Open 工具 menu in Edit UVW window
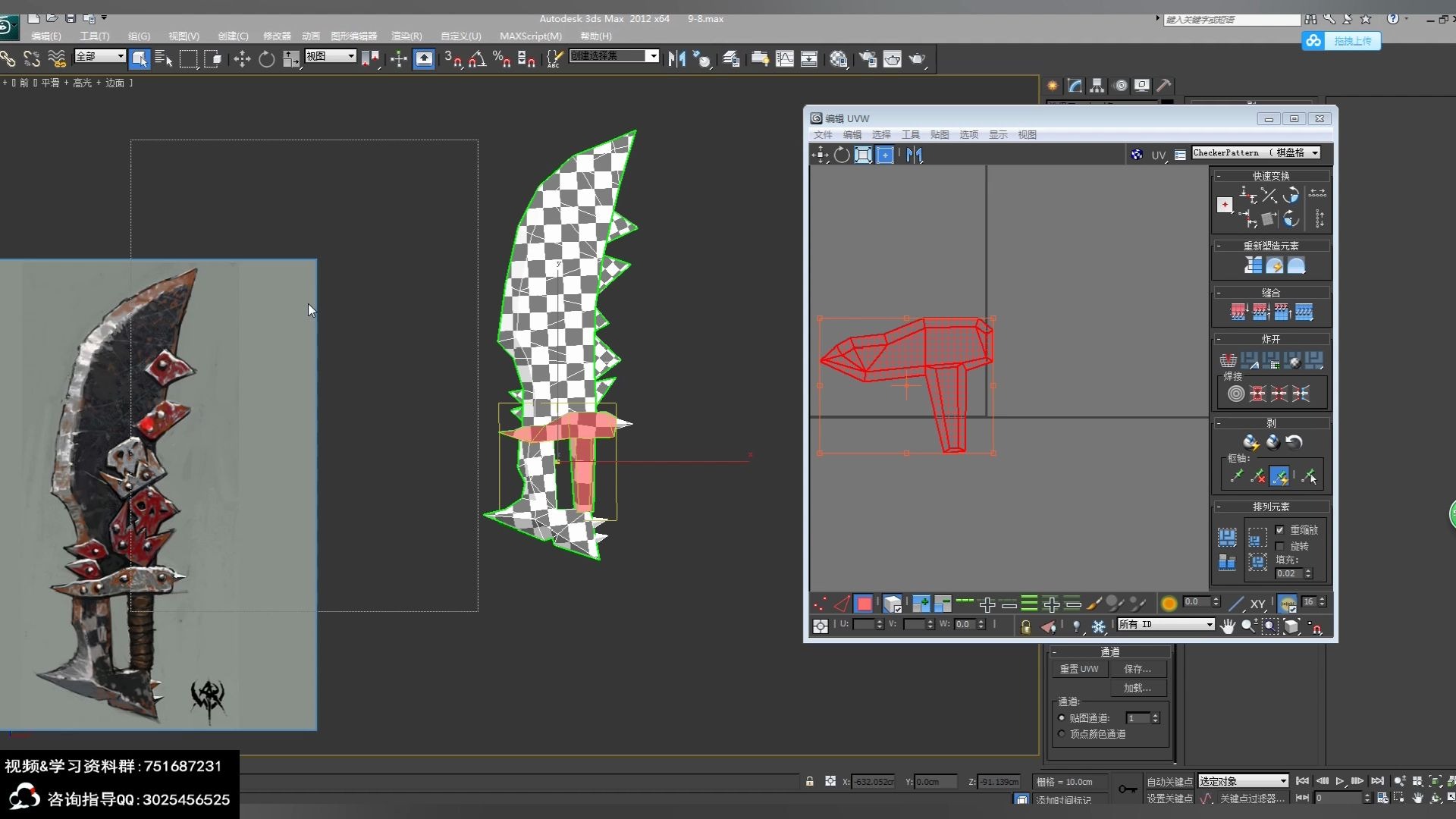This screenshot has height=819, width=1456. 910,135
